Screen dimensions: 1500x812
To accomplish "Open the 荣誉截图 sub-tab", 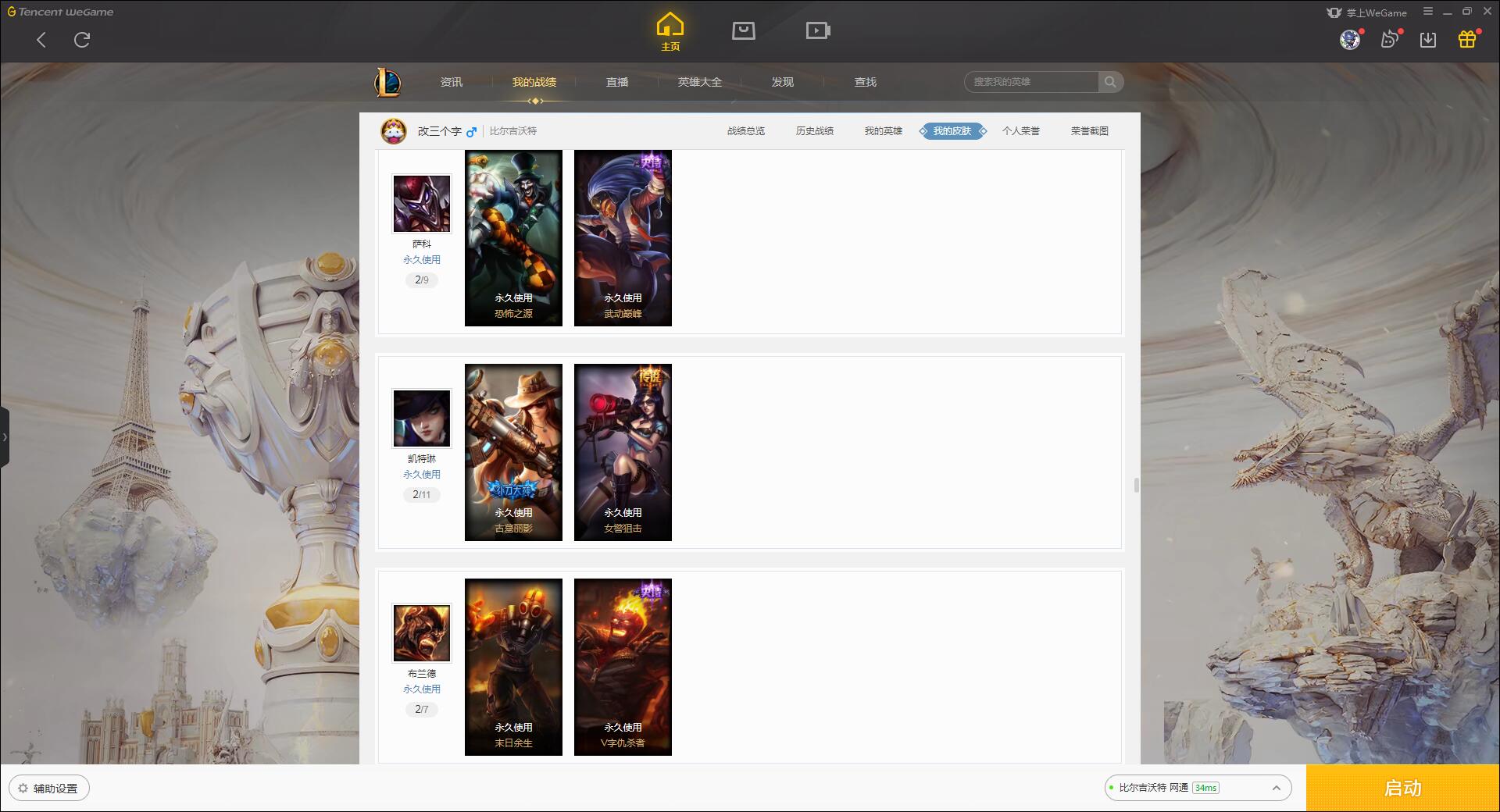I will coord(1090,131).
